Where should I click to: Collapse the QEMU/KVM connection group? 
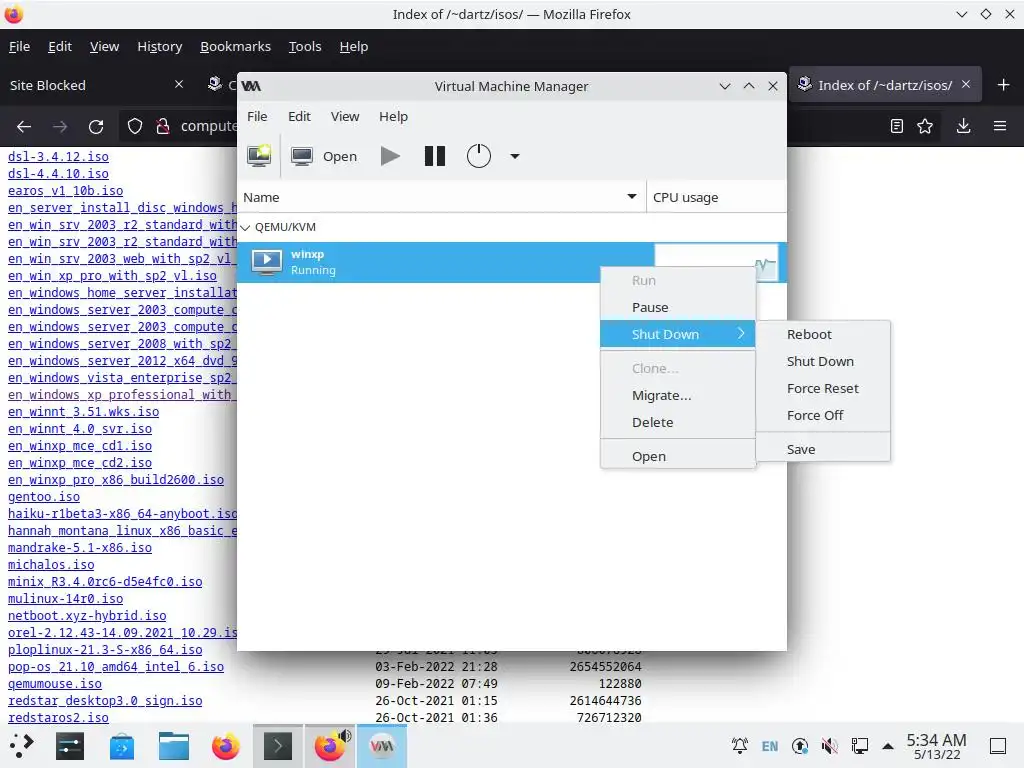[x=246, y=227]
